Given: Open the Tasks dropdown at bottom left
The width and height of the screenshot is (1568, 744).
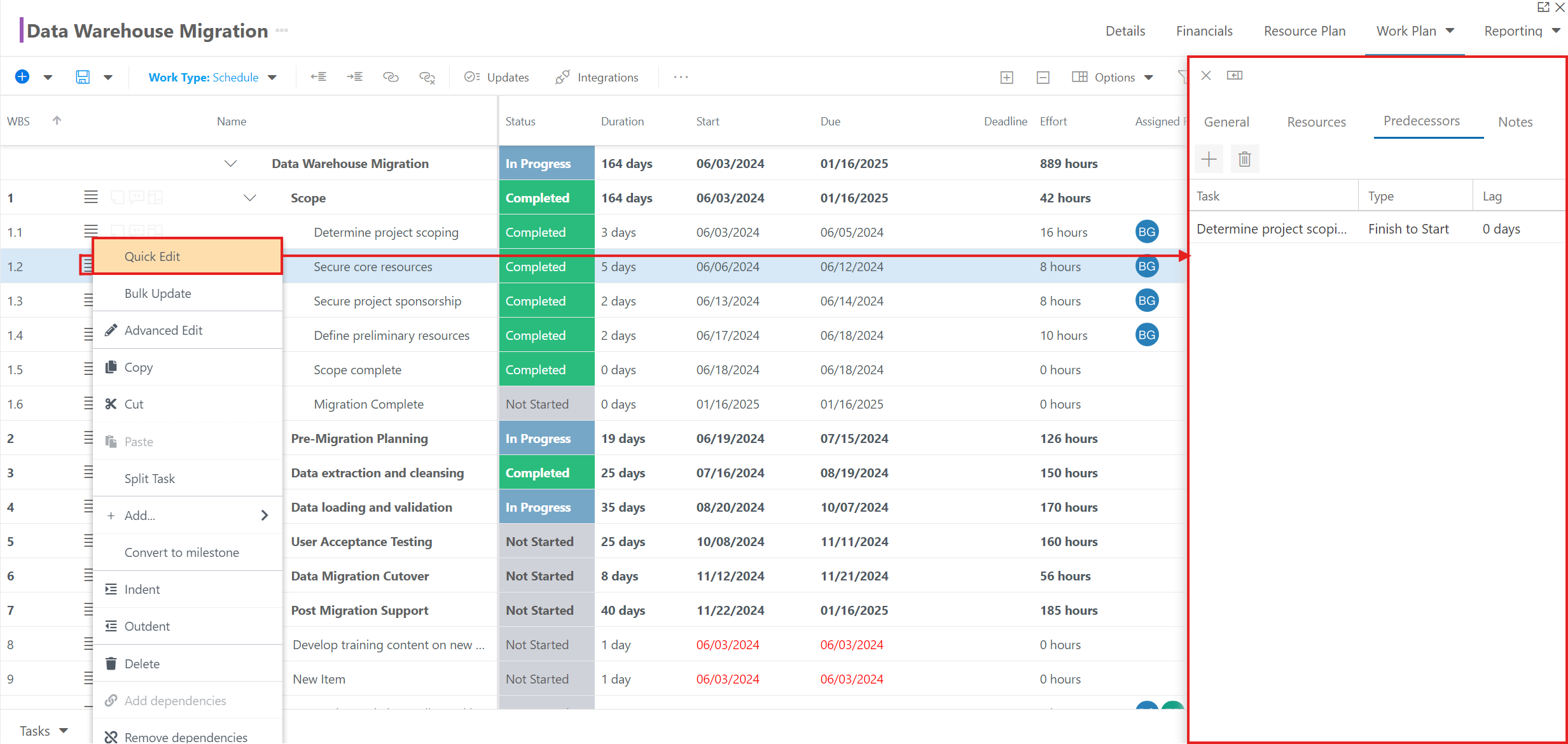Looking at the screenshot, I should pos(43,731).
